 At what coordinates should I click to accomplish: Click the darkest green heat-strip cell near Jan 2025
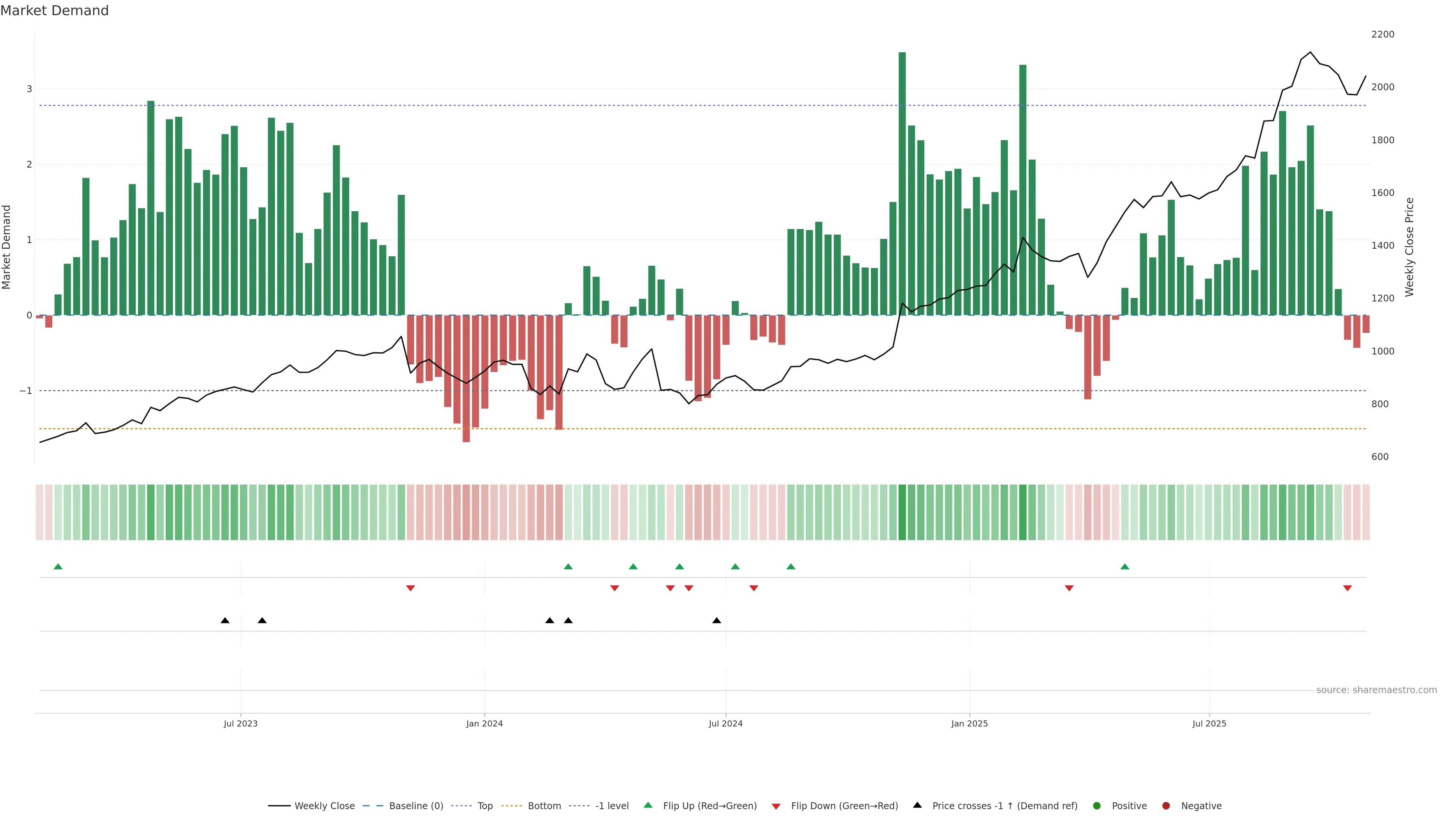[x=902, y=511]
